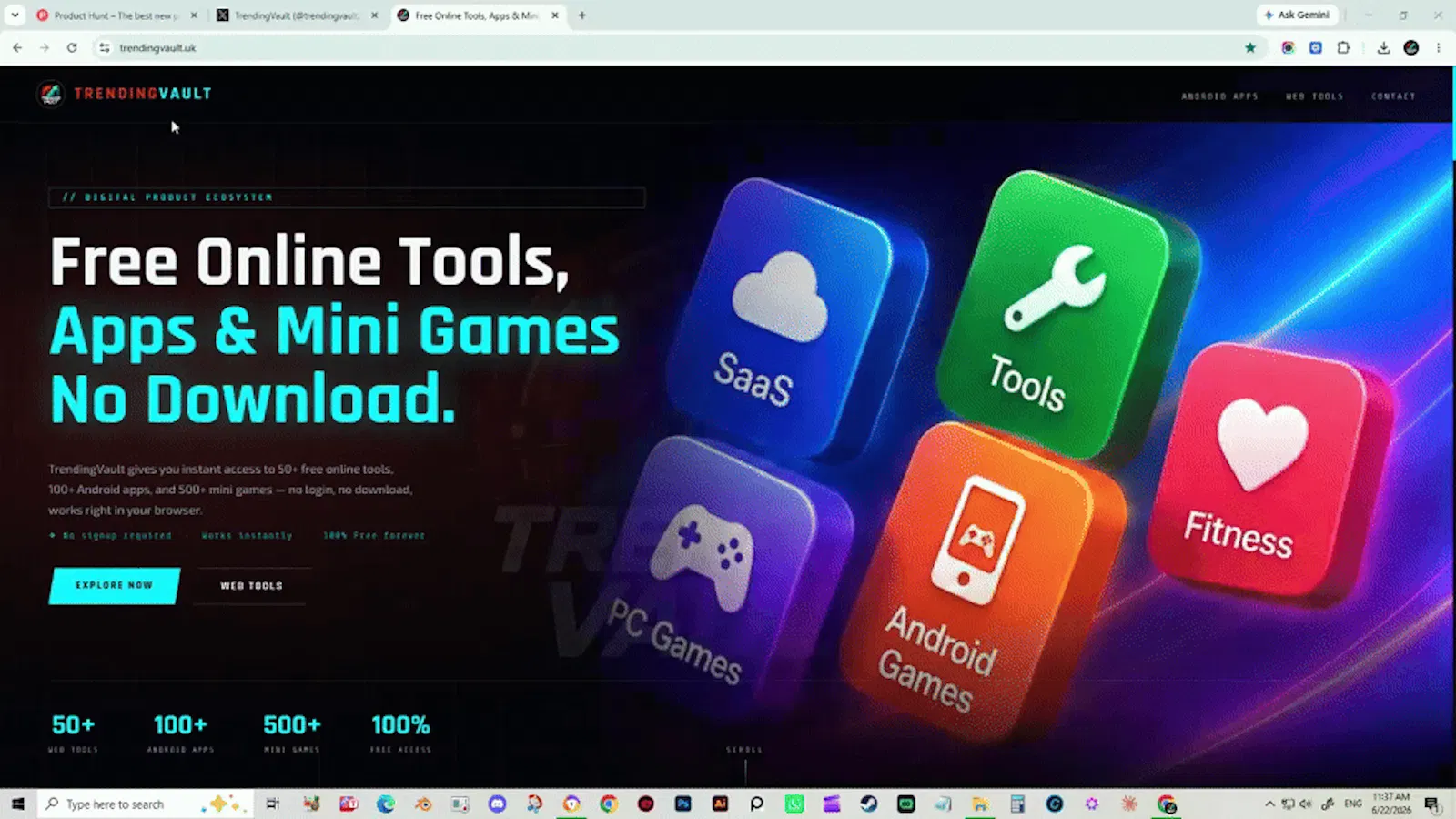
Task: Click the Explore Now button
Action: click(114, 586)
